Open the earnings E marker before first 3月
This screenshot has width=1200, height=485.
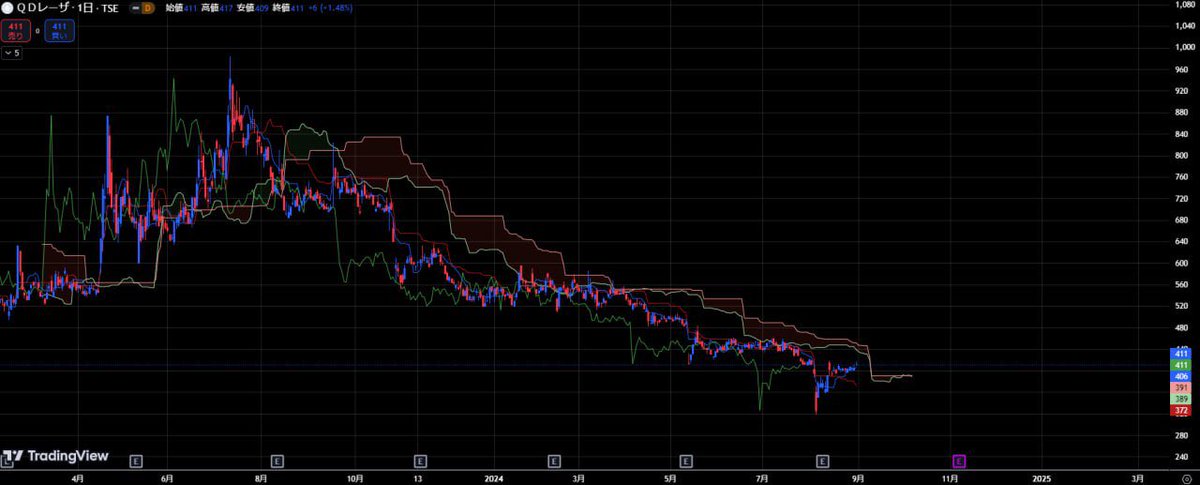(x=554, y=461)
